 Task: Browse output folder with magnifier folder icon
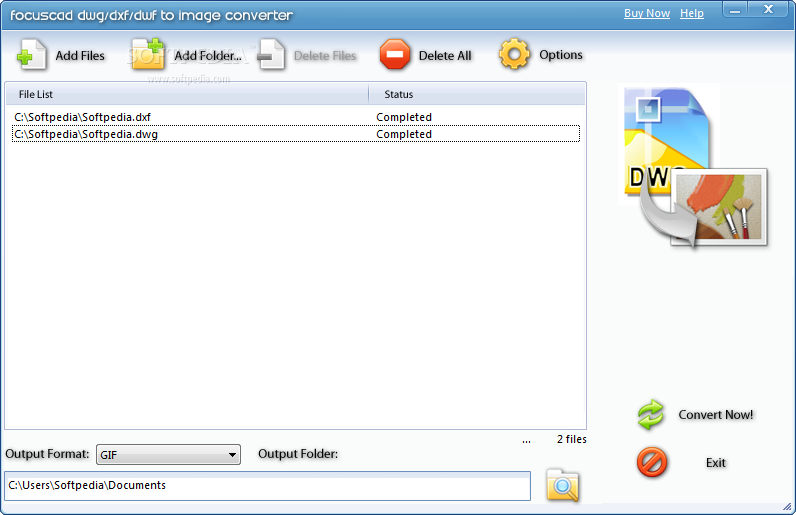562,486
